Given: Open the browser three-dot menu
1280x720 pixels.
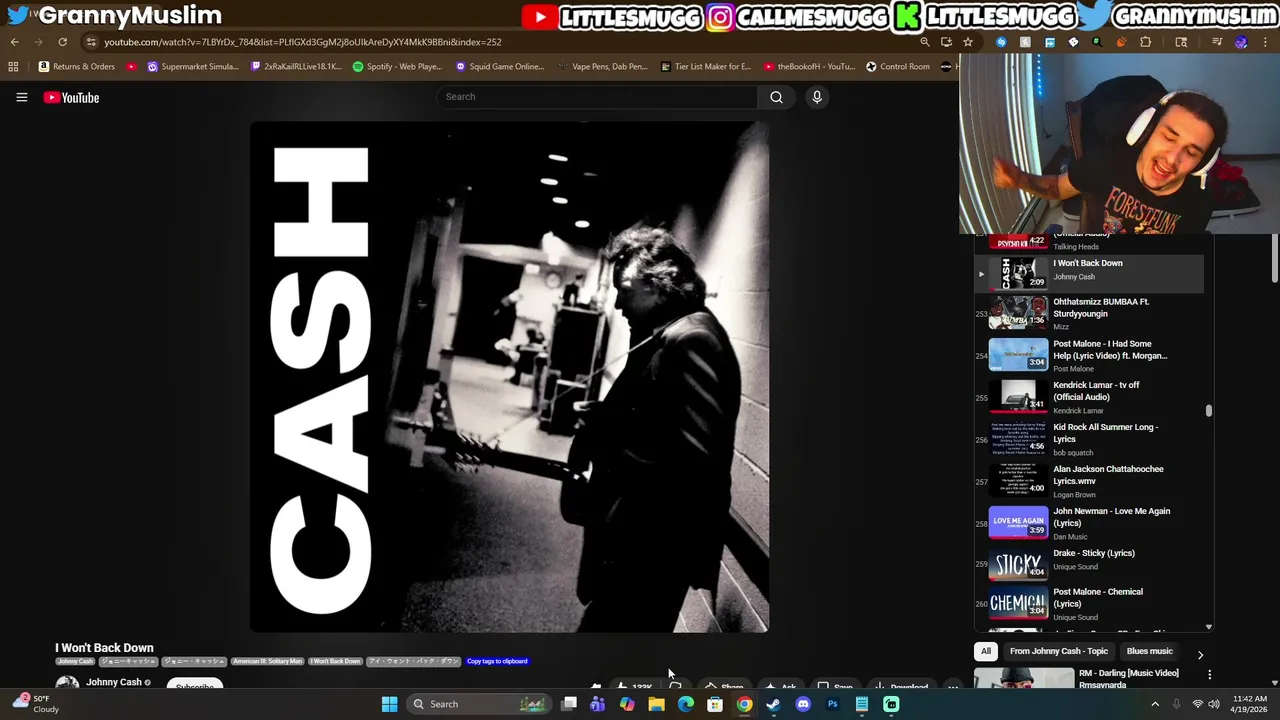Looking at the screenshot, I should [1265, 42].
